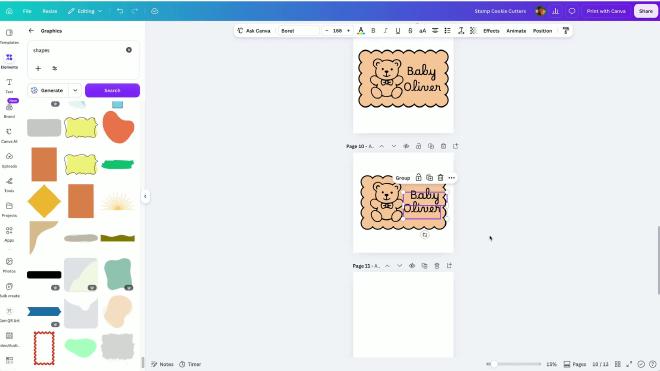
Task: Move Page 10 down with chevron
Action: click(x=394, y=146)
